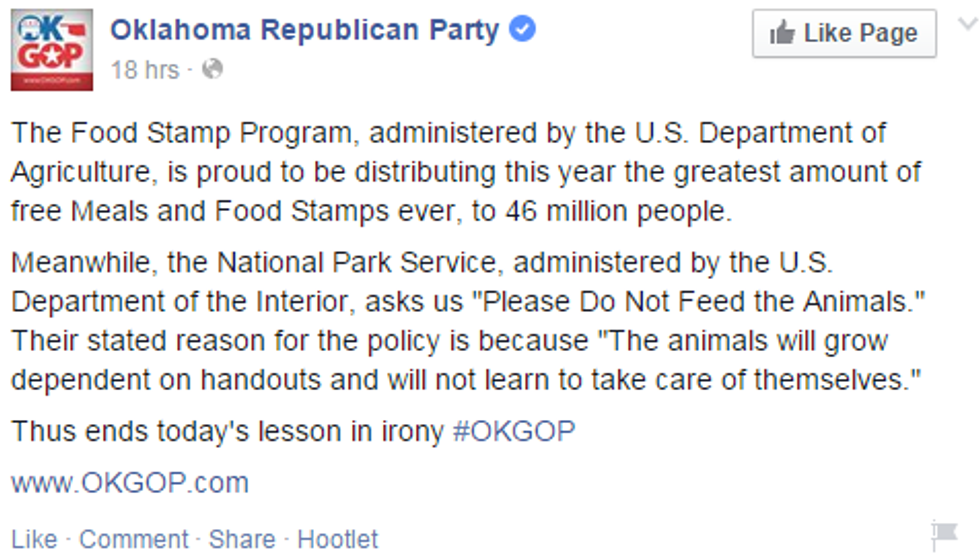Follow the #OKGOP hashtag
The width and height of the screenshot is (980, 560).
(x=514, y=432)
